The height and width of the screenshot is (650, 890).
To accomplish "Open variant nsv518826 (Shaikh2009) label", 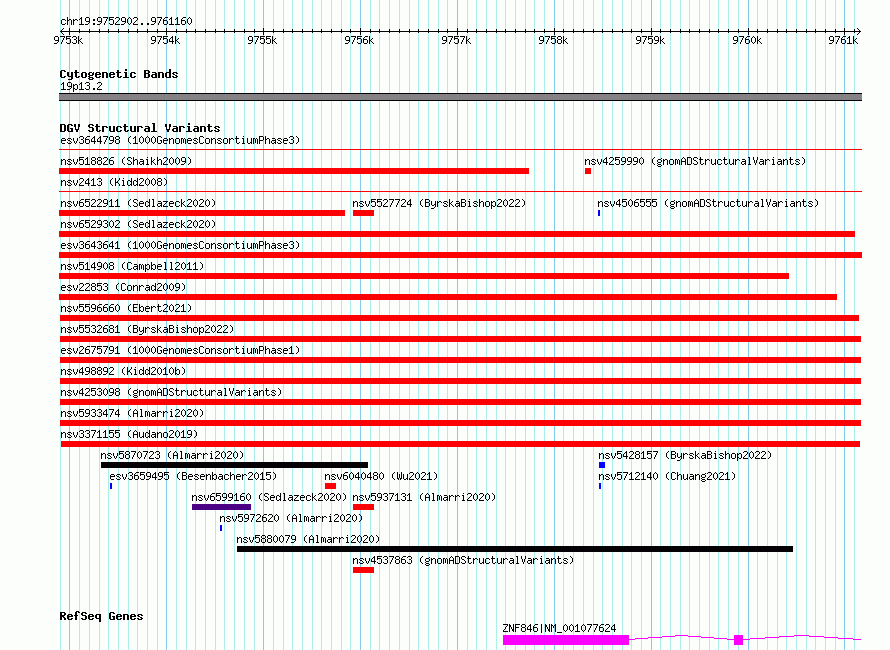I will click(x=126, y=161).
